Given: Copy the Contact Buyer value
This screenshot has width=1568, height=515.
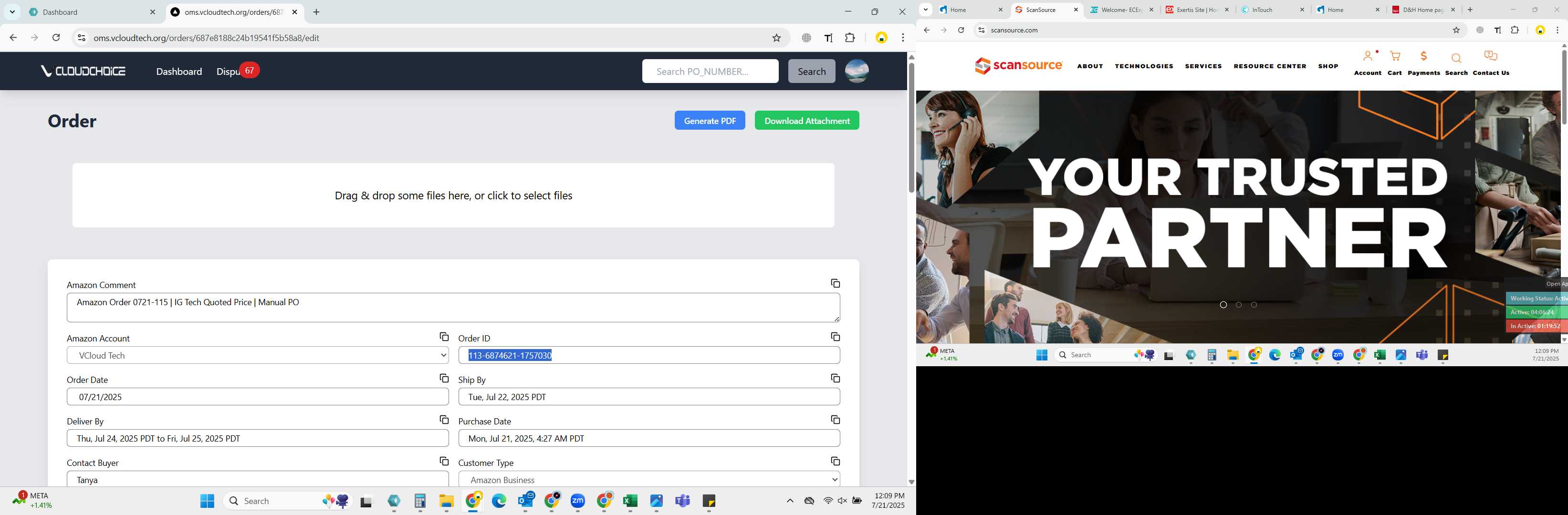Looking at the screenshot, I should click(444, 461).
